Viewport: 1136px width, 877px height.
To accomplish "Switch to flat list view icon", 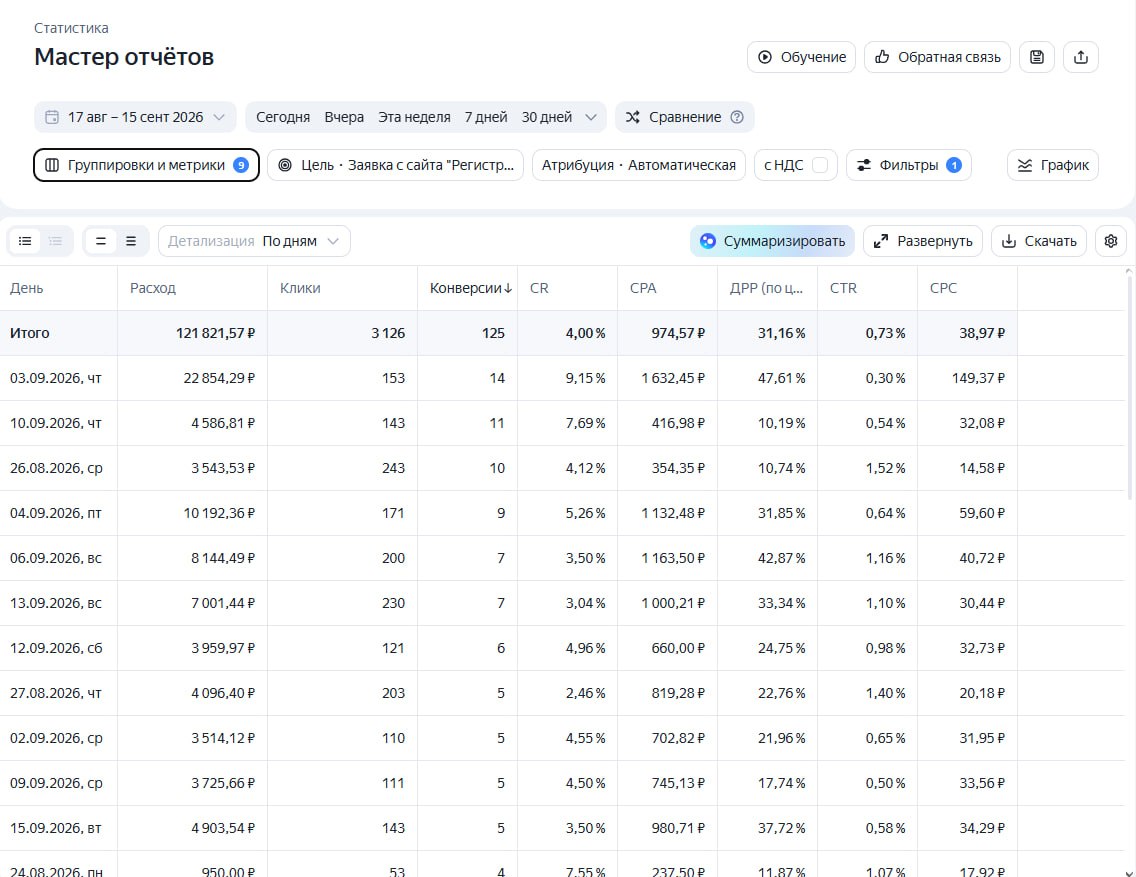I will 25,241.
